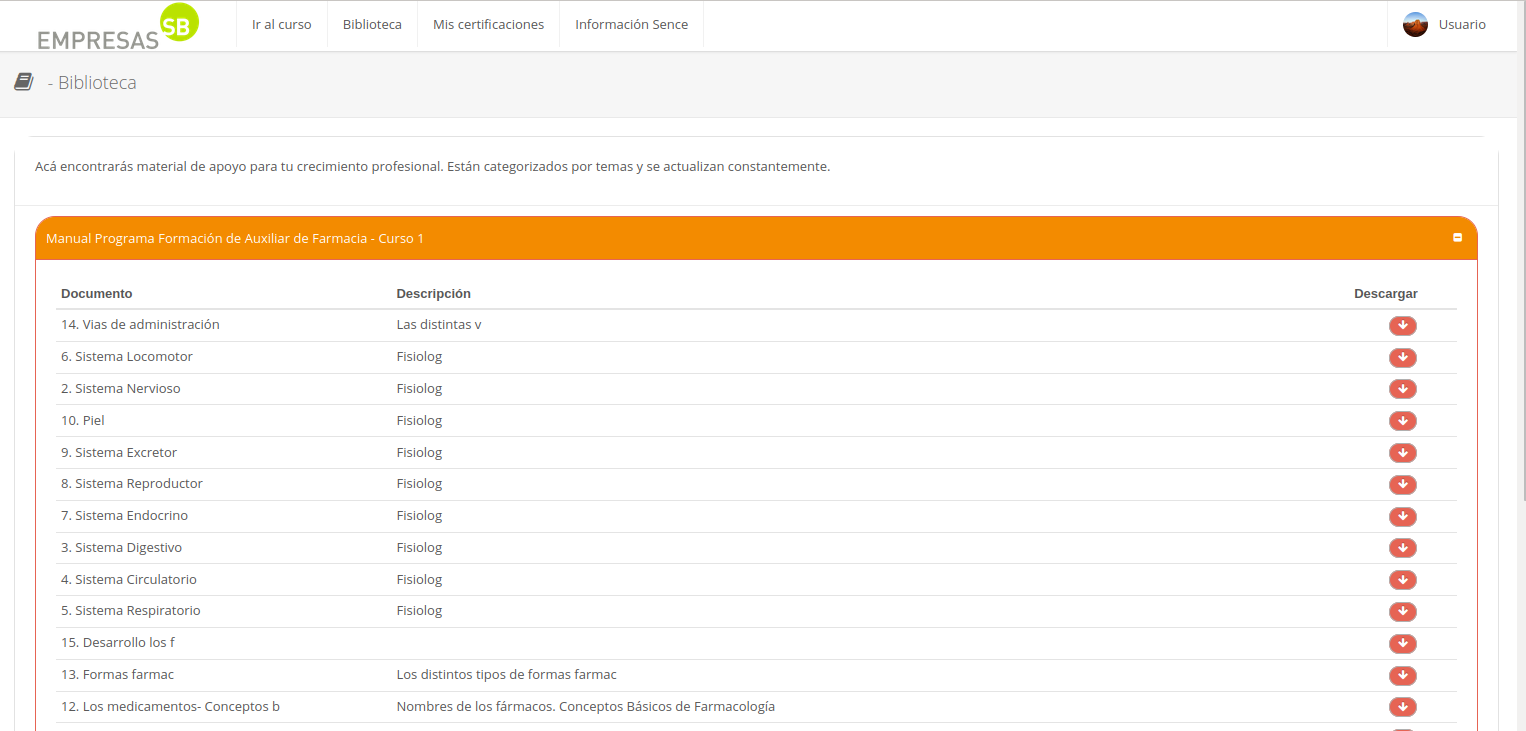
Task: Download the 5. Sistema Respiratorio document
Action: (x=1402, y=612)
